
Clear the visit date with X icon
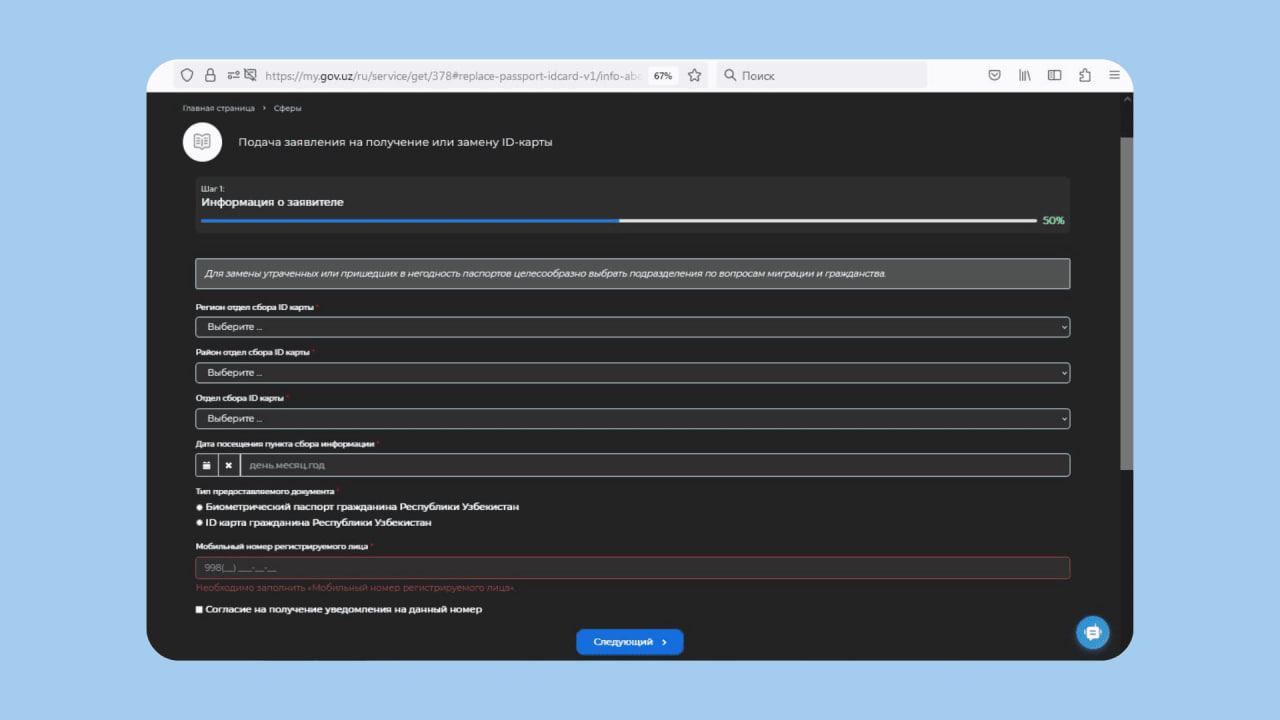pyautogui.click(x=229, y=465)
